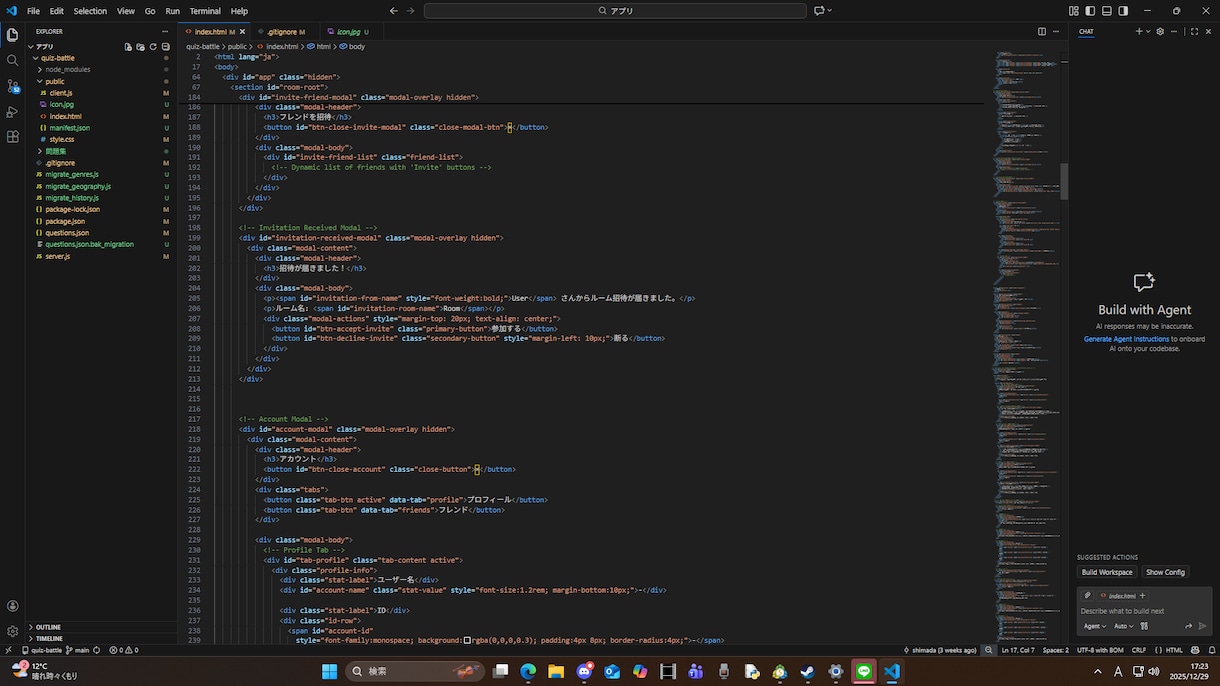Open the zoom magnifier status bar item

pos(988,650)
